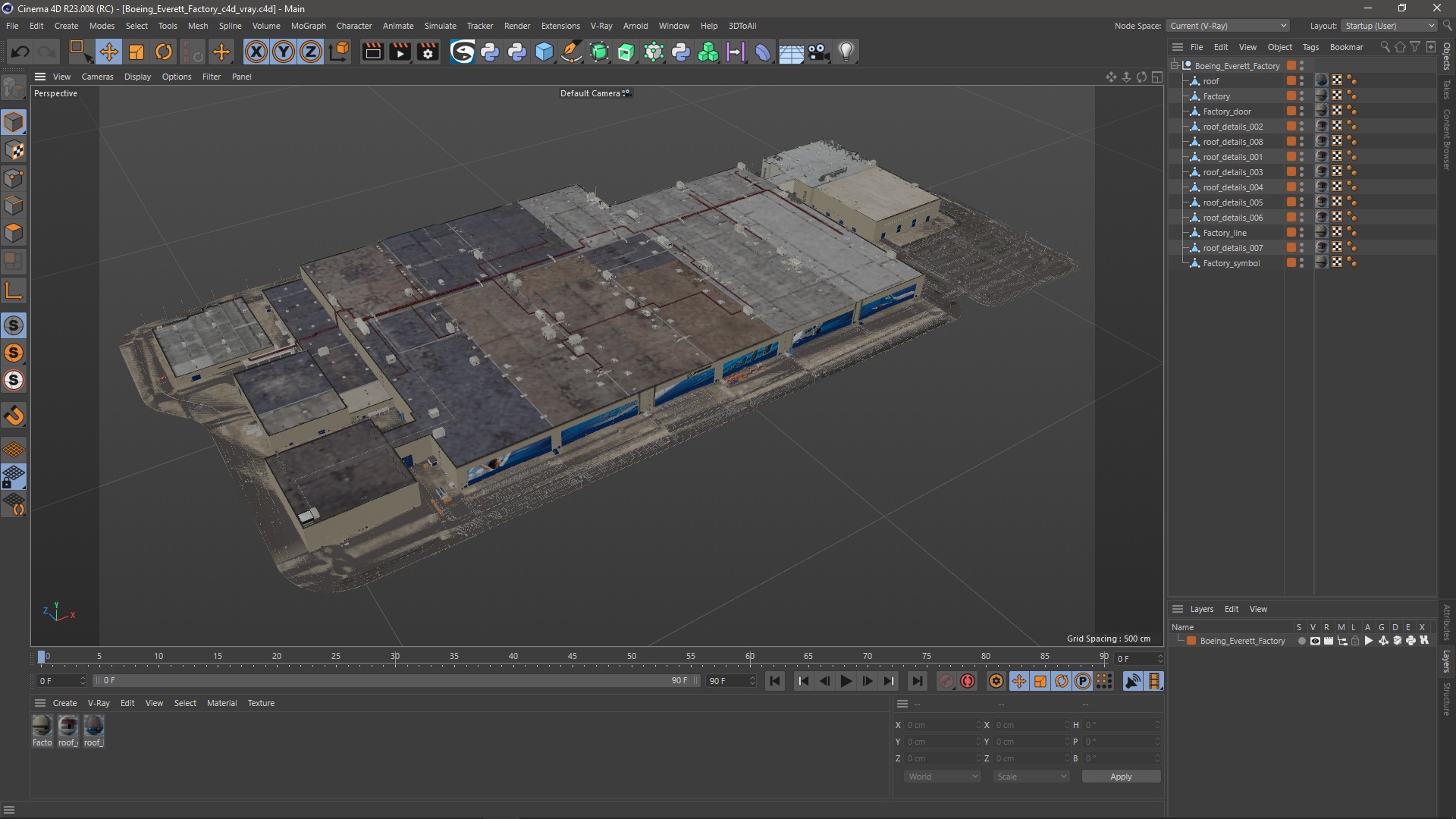The image size is (1456, 819).
Task: Open the viewport Display menu
Action: coord(137,77)
